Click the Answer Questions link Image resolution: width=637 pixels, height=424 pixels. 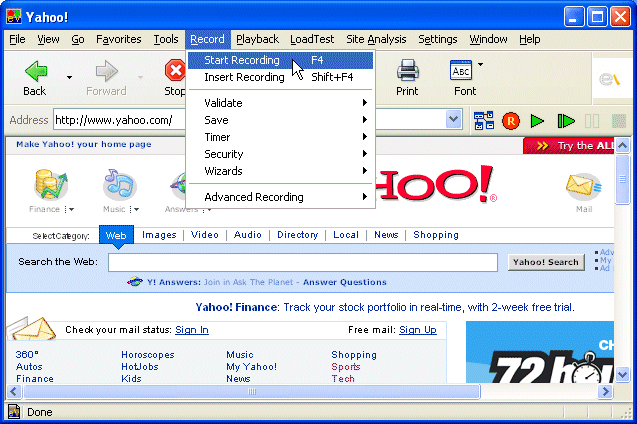pos(344,282)
